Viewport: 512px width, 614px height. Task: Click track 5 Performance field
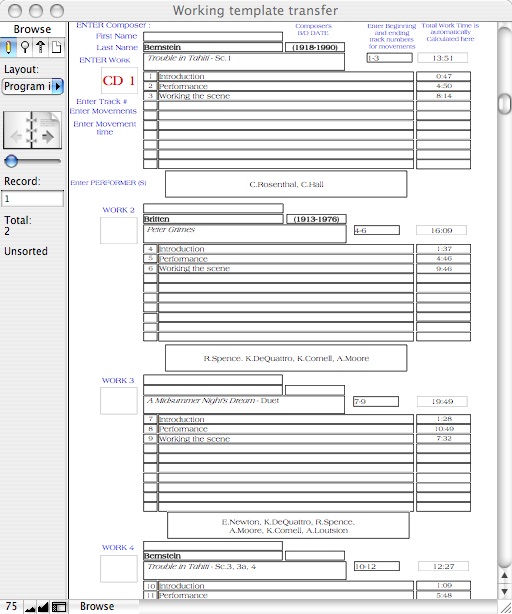286,259
